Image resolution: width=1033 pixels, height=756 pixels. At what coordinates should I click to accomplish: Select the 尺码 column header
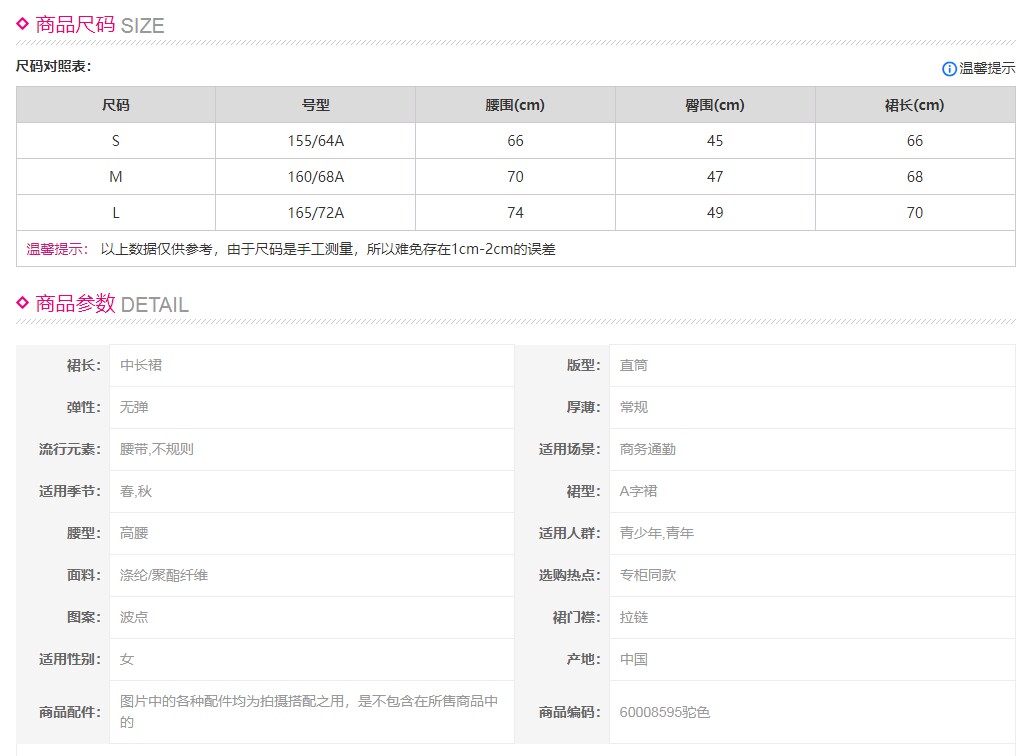point(116,105)
